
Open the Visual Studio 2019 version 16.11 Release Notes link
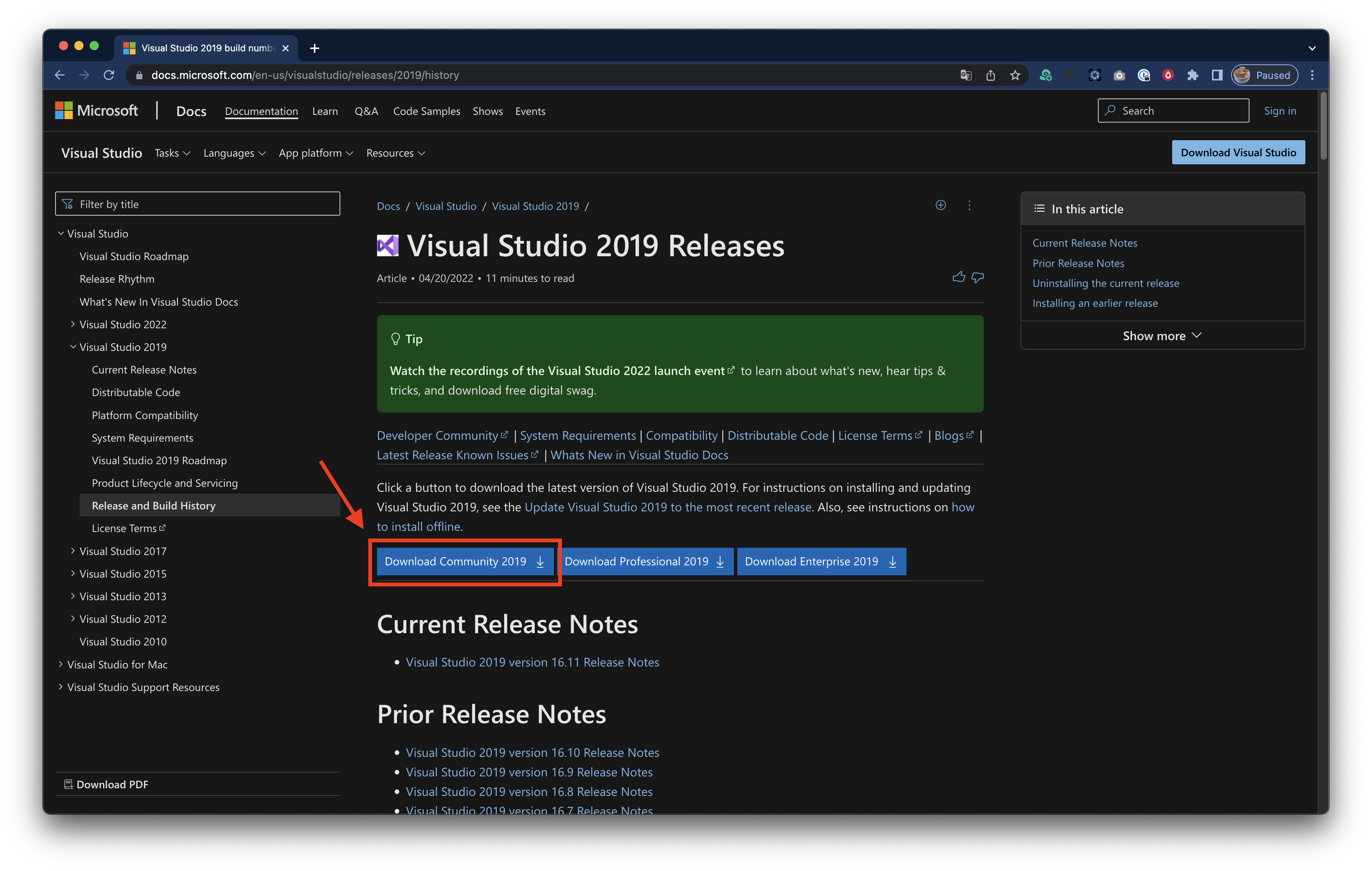532,662
